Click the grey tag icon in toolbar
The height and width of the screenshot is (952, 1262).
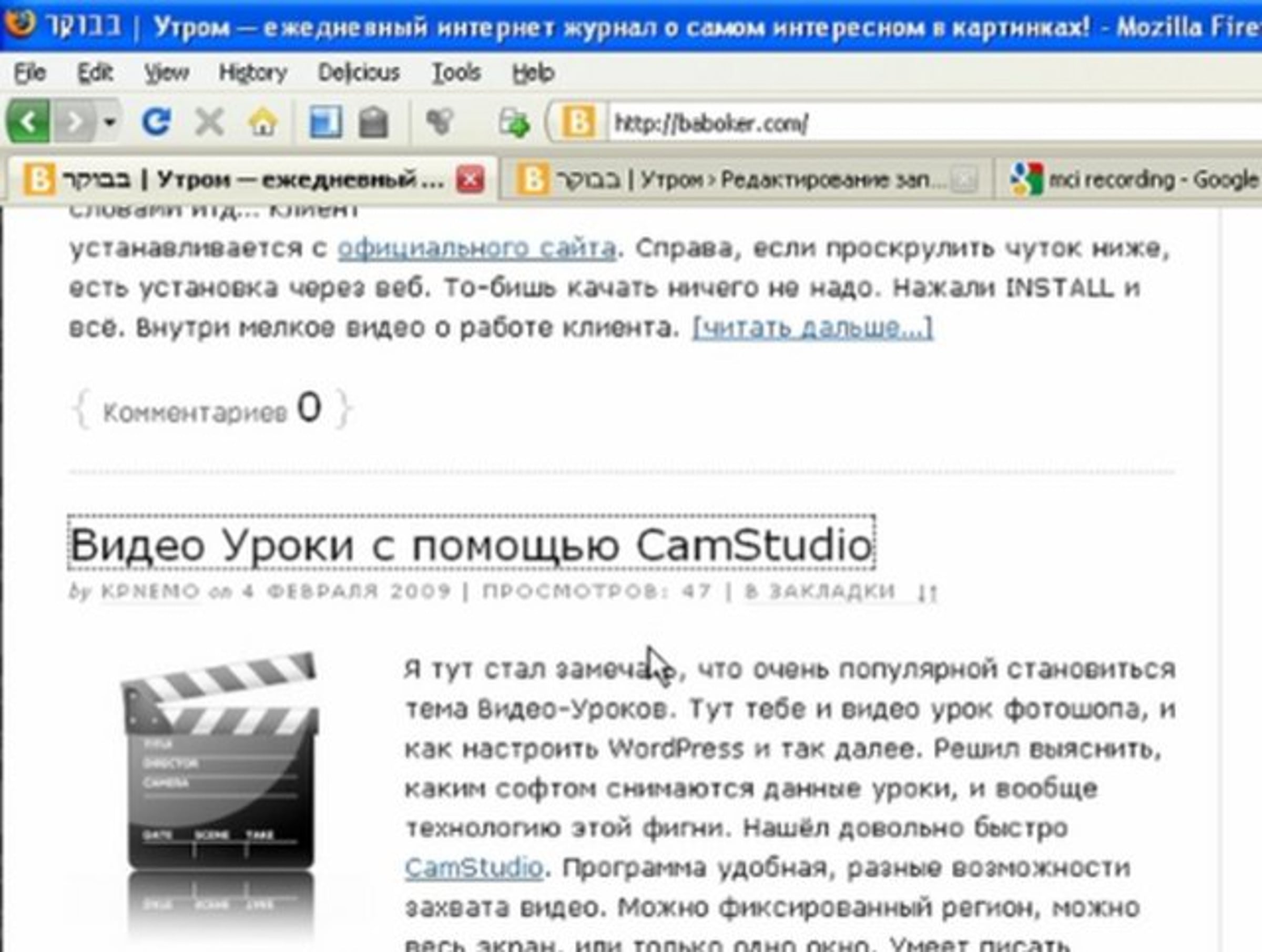[x=373, y=122]
